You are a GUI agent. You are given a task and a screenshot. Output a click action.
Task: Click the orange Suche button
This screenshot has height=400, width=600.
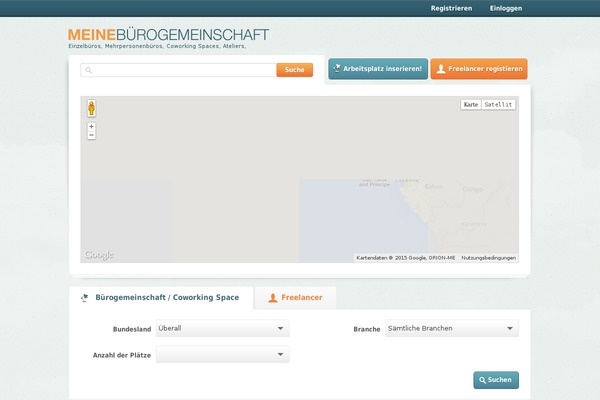coord(295,70)
